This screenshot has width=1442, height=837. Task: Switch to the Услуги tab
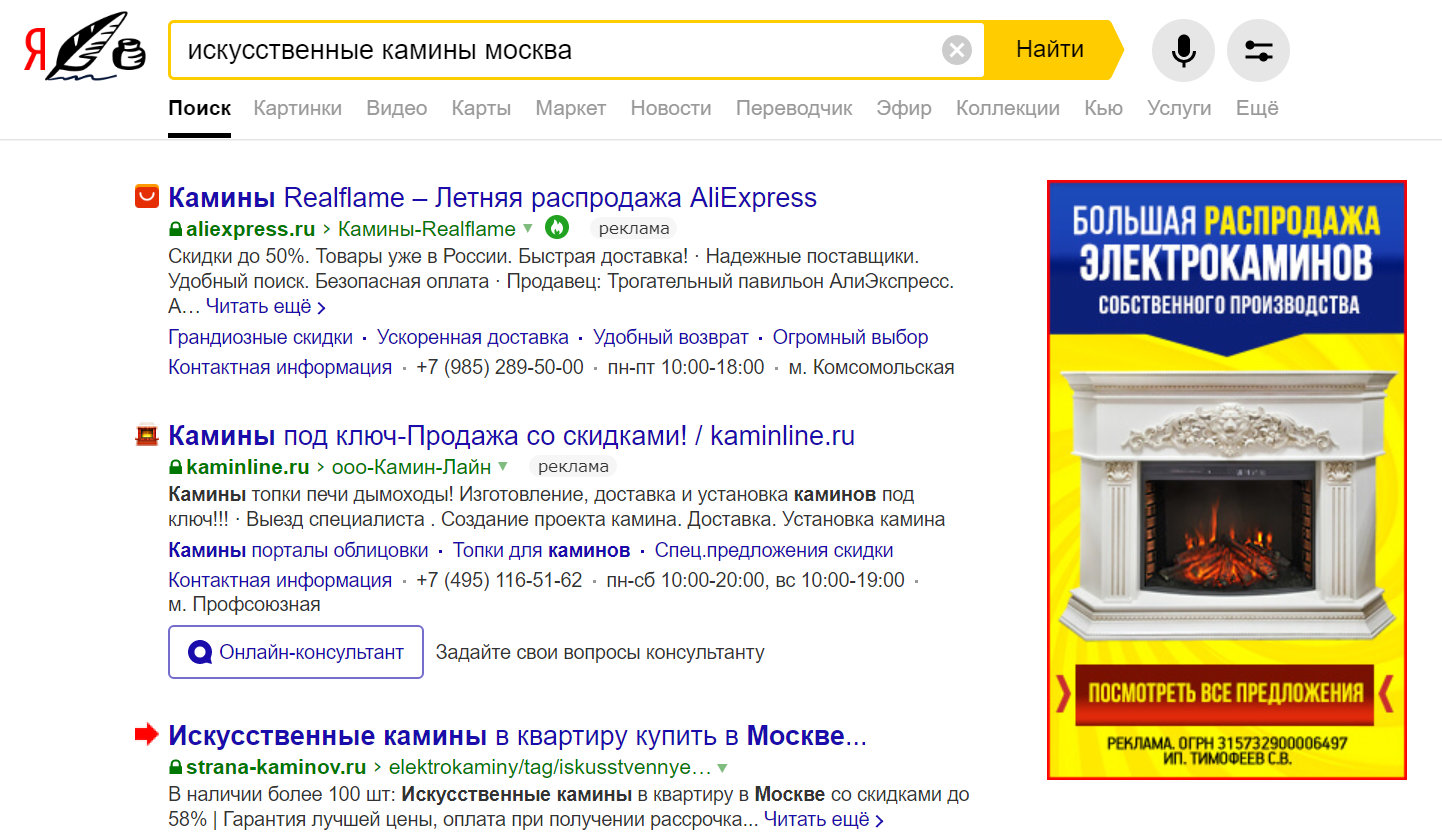[x=1179, y=108]
